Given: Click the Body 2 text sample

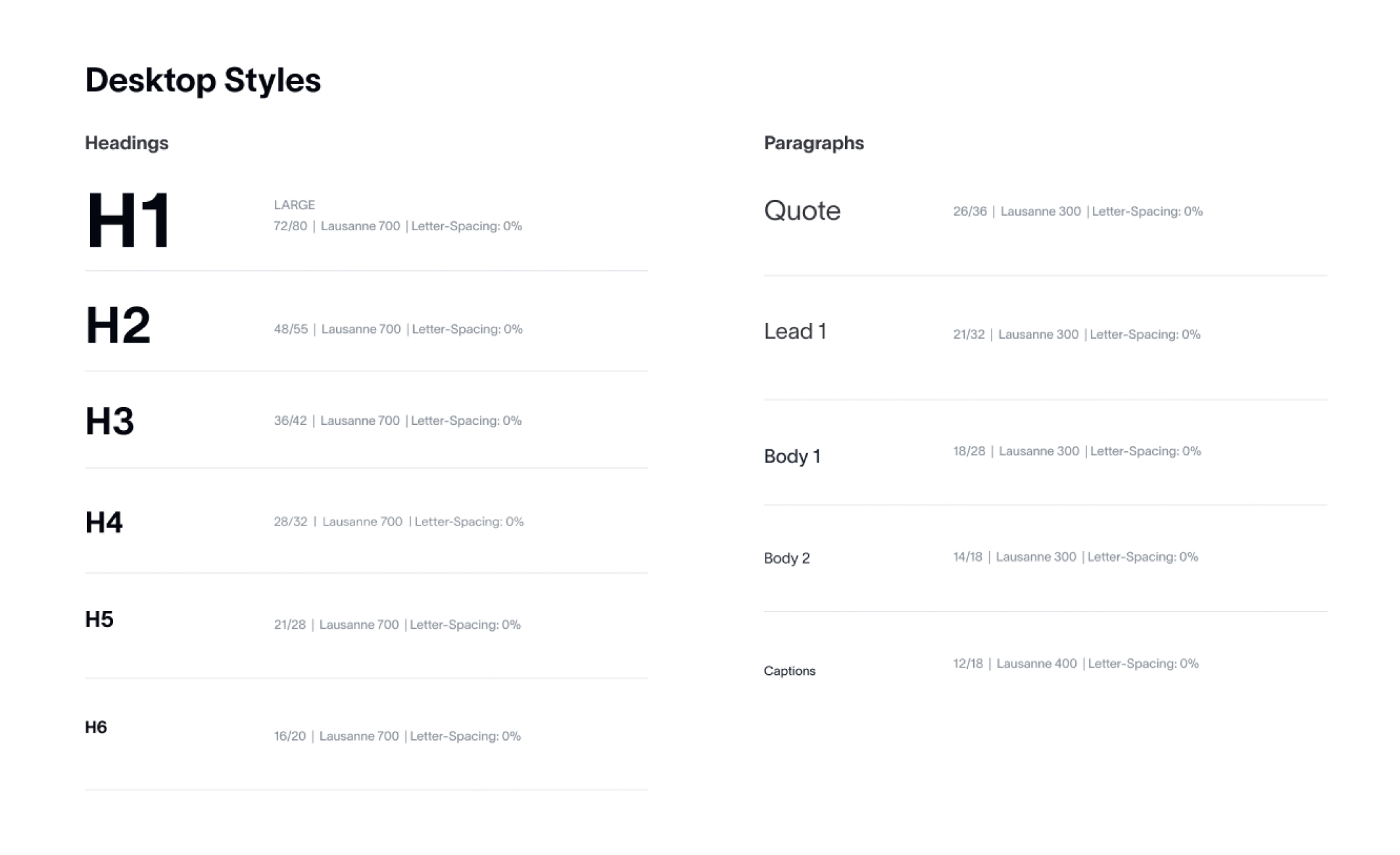Looking at the screenshot, I should [786, 558].
